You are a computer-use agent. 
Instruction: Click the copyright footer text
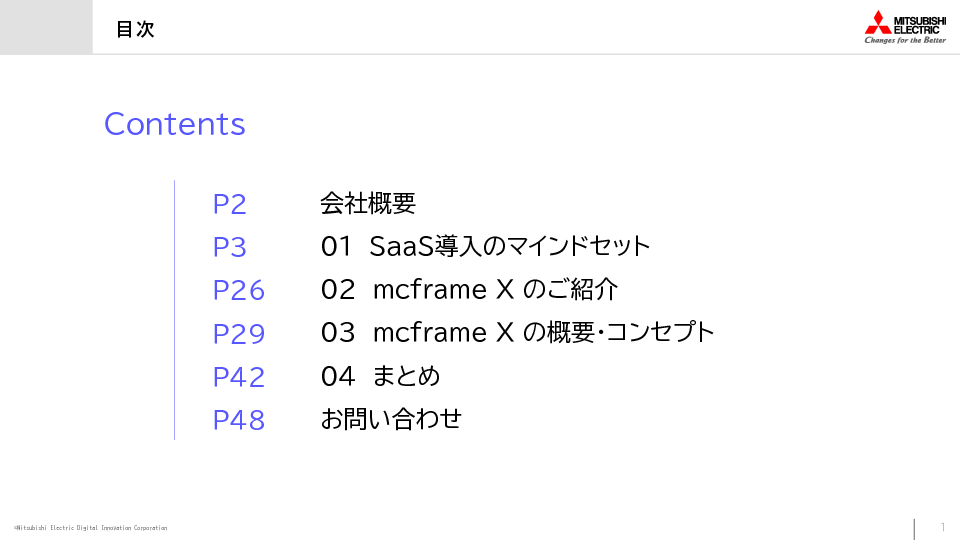(x=91, y=528)
